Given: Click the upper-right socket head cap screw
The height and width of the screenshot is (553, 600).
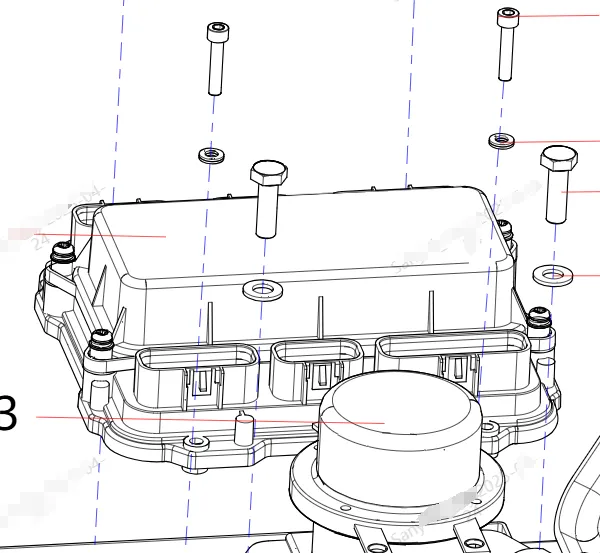Looking at the screenshot, I should click(x=508, y=44).
